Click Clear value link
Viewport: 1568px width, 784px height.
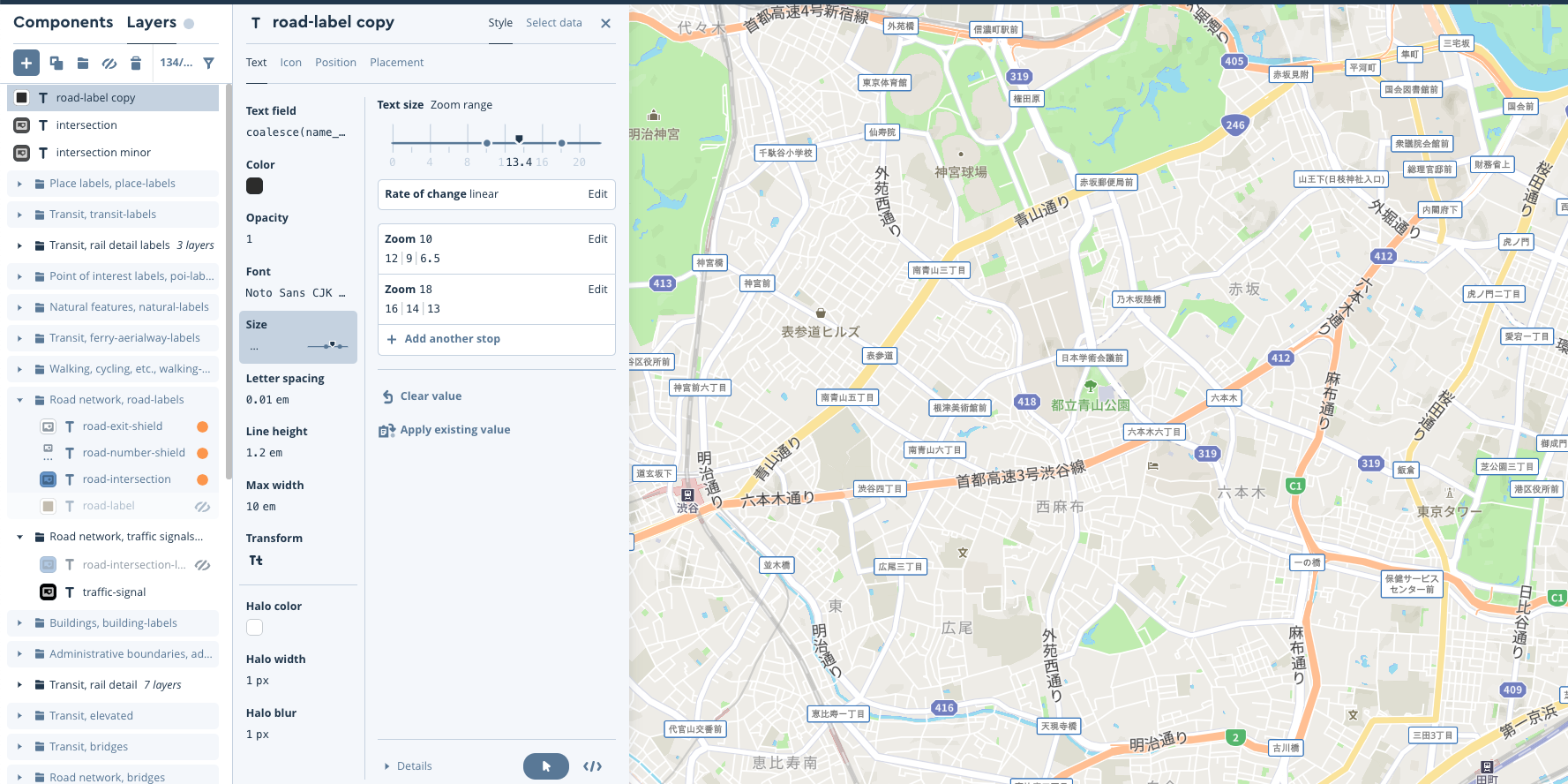point(431,396)
